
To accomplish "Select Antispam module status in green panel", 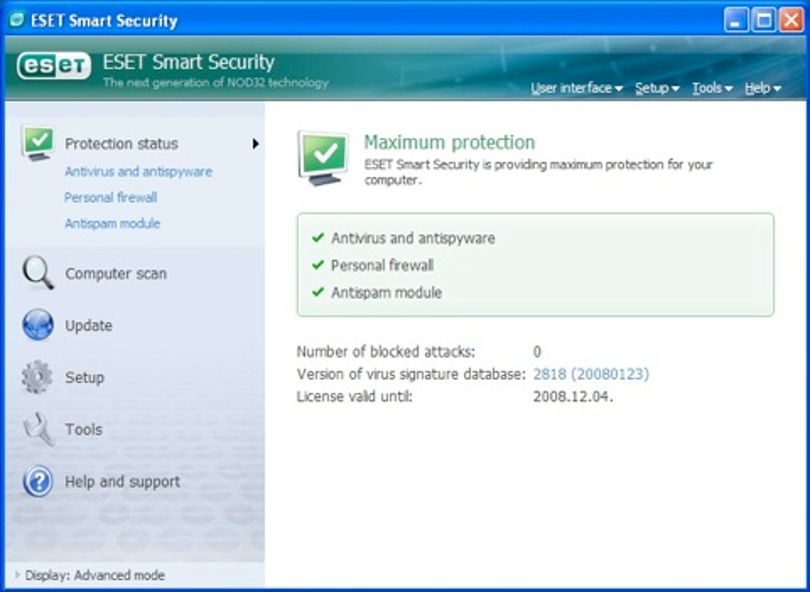I will 386,292.
